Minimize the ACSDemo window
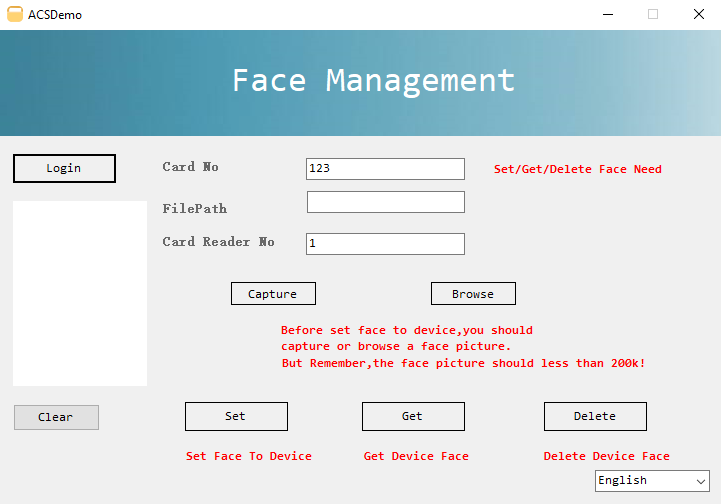The image size is (721, 504). (x=607, y=15)
